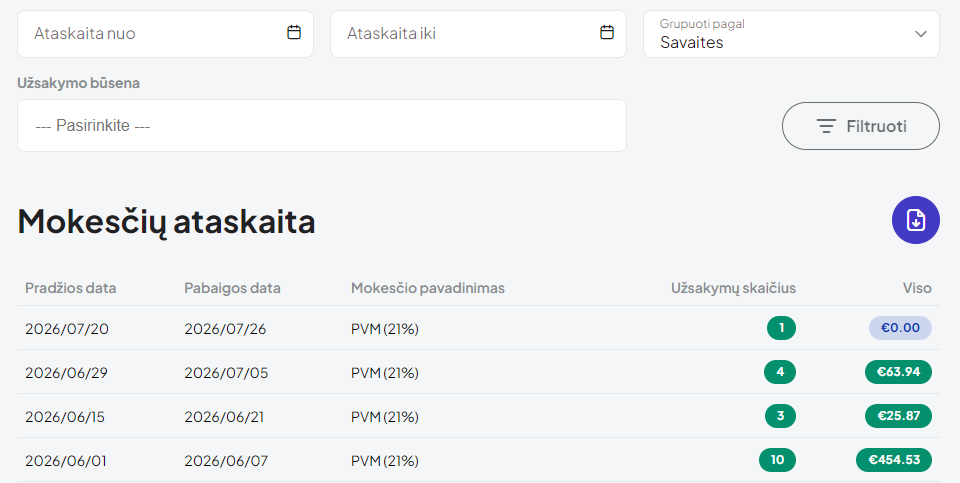Click the Pradžios data column header
The height and width of the screenshot is (483, 960).
[x=70, y=288]
